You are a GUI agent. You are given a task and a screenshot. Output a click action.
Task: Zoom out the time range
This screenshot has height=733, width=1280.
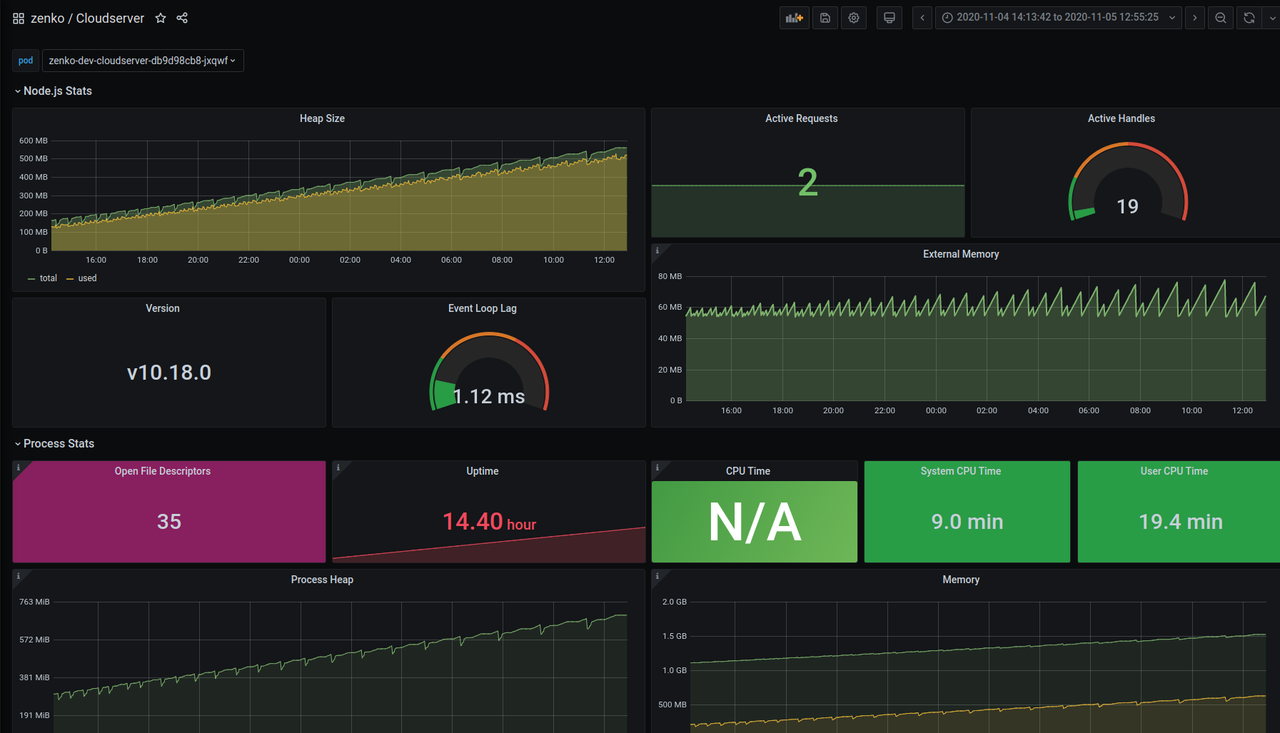pos(1221,18)
